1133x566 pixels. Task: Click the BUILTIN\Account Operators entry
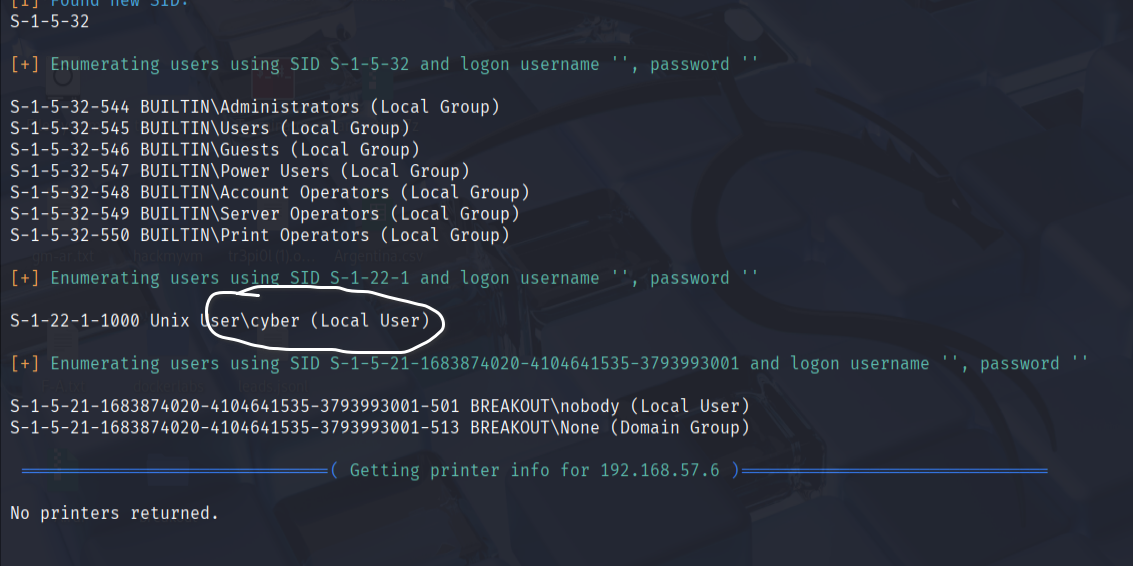coord(269,192)
